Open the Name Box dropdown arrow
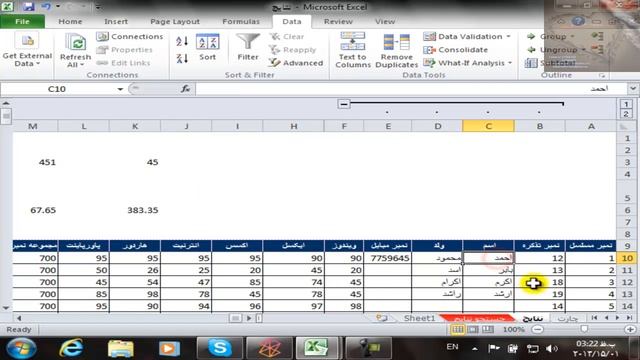Viewport: 640px width, 360px height. [x=120, y=89]
